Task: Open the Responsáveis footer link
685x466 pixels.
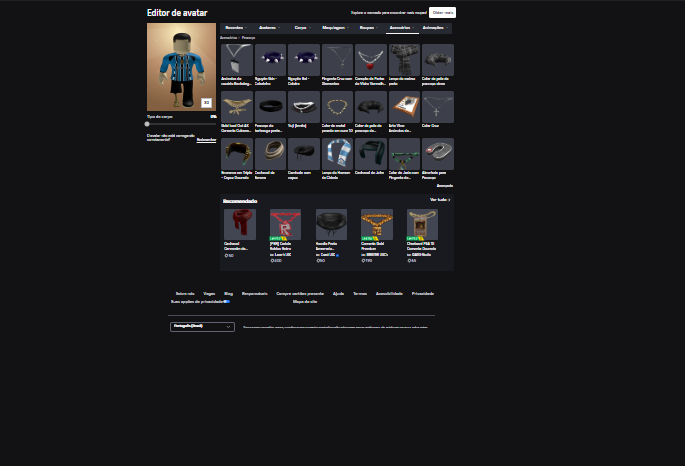Action: [x=255, y=293]
